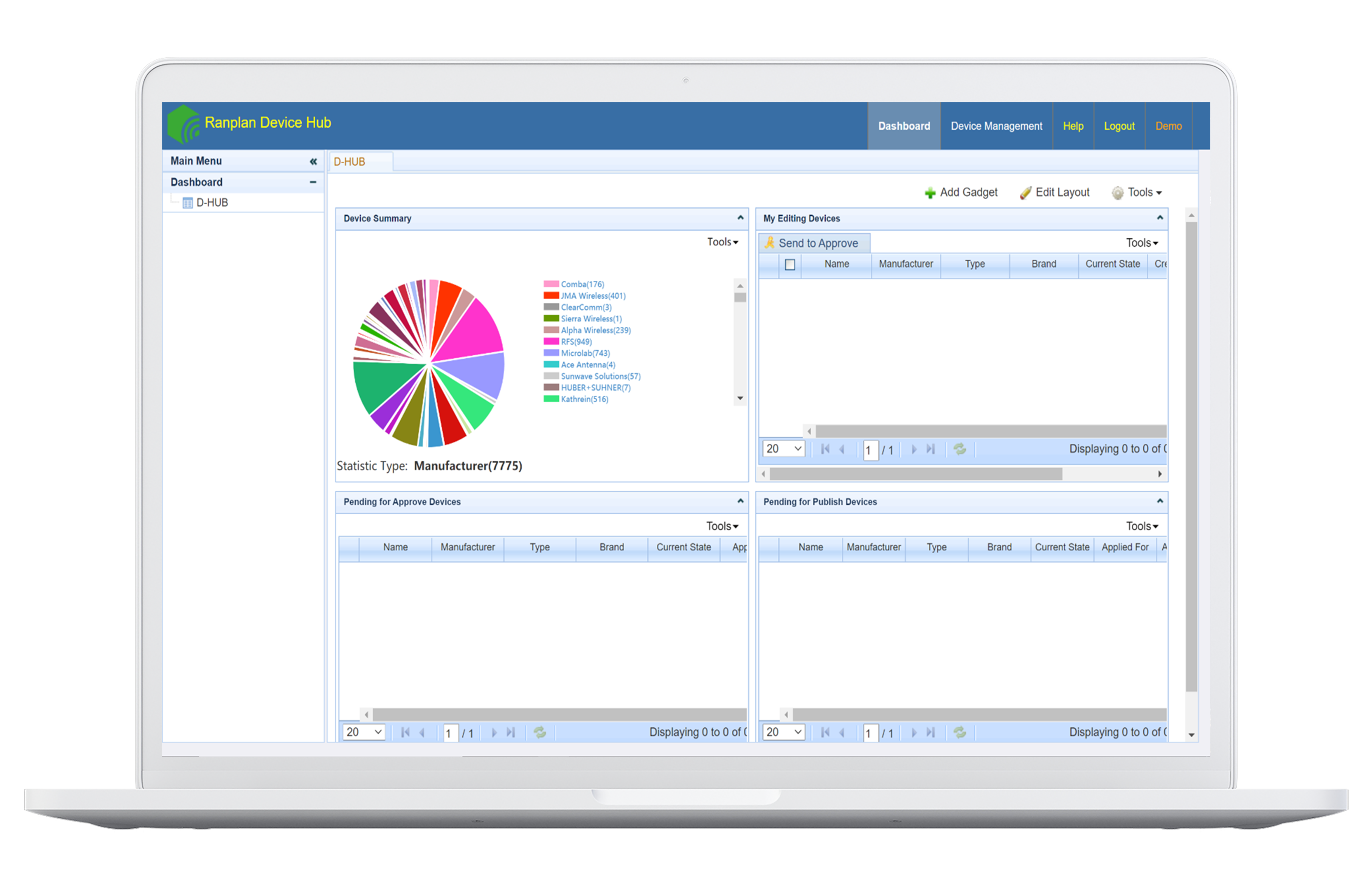Collapse the Device Summary panel
Image resolution: width=1372 pixels, height=886 pixels.
[740, 218]
